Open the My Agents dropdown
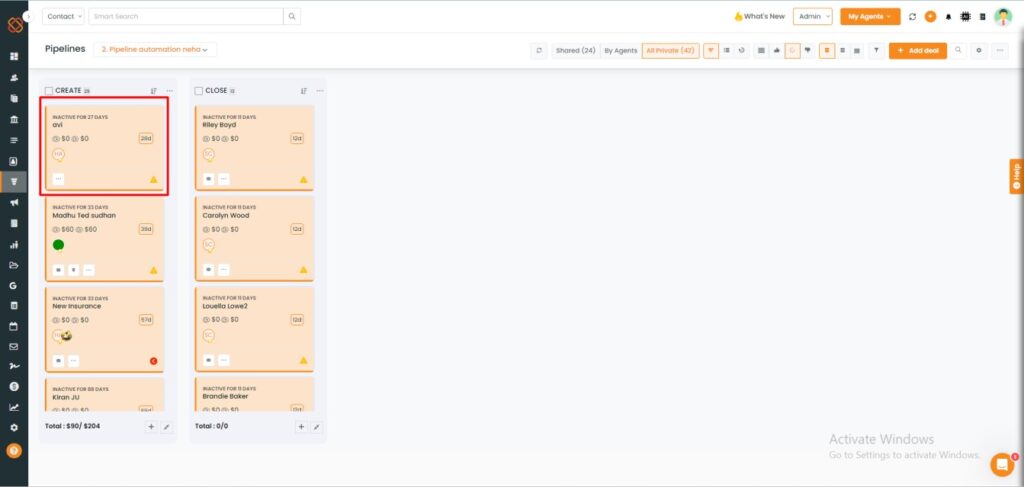 (x=870, y=16)
